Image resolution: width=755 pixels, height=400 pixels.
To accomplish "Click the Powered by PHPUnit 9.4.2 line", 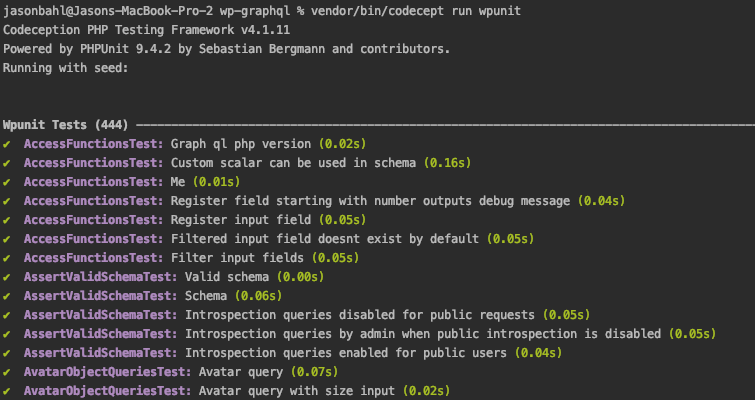I will coord(226,49).
